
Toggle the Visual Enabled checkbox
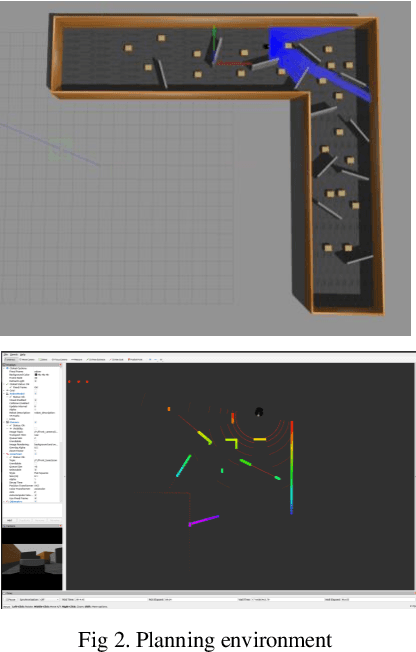tap(35, 400)
